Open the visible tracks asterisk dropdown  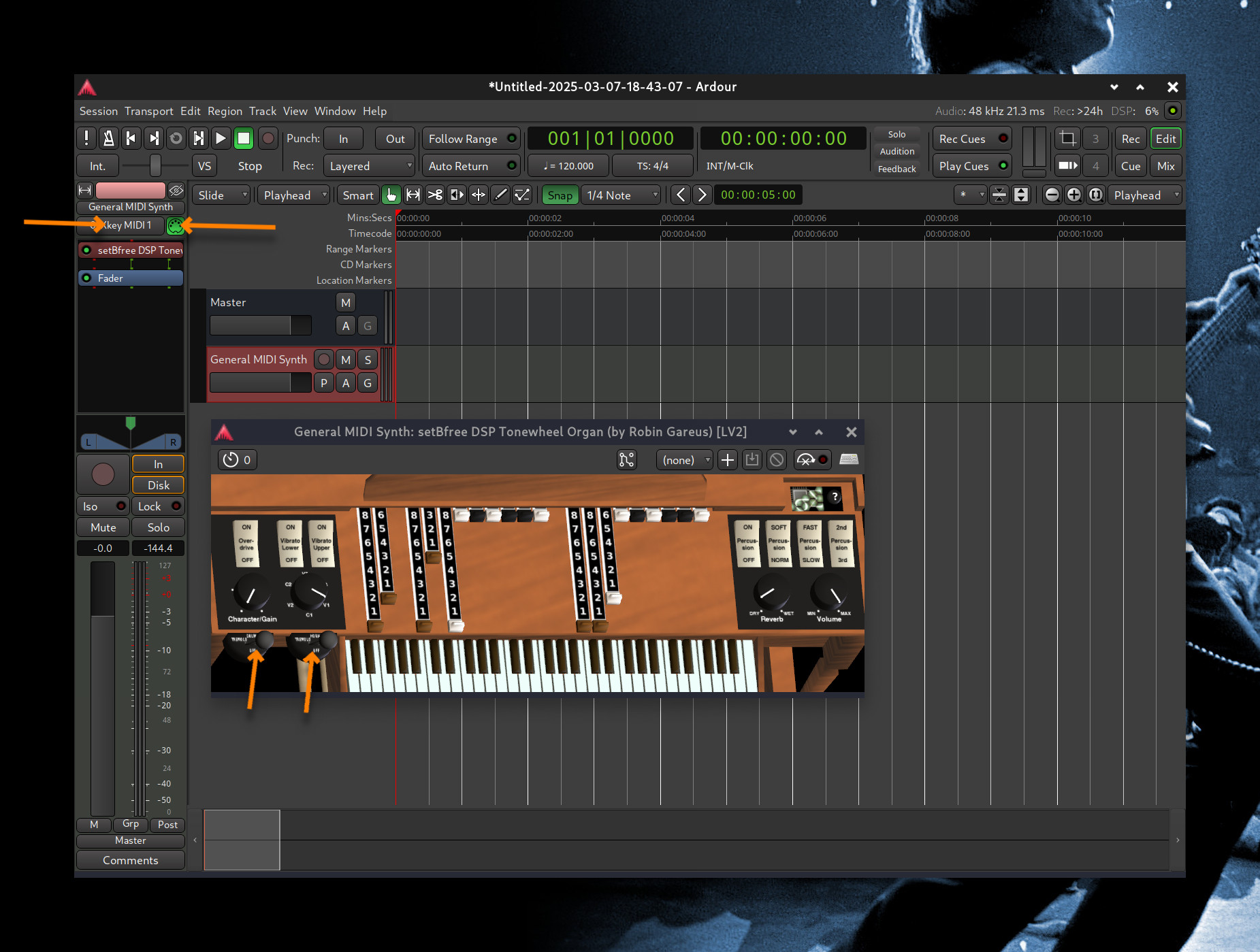(x=971, y=195)
